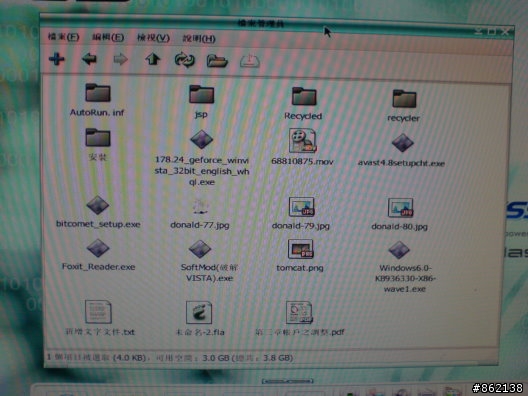
Task: Select the 68810875.mov video file icon
Action: [302, 141]
